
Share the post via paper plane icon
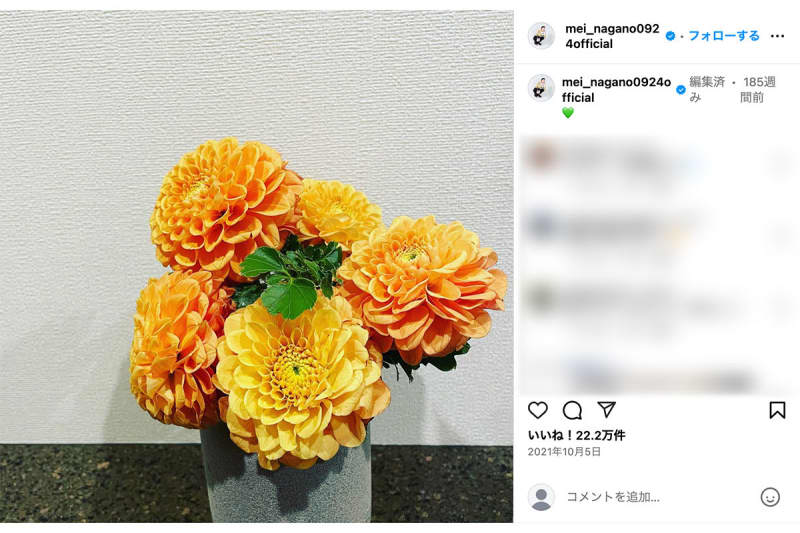(606, 410)
